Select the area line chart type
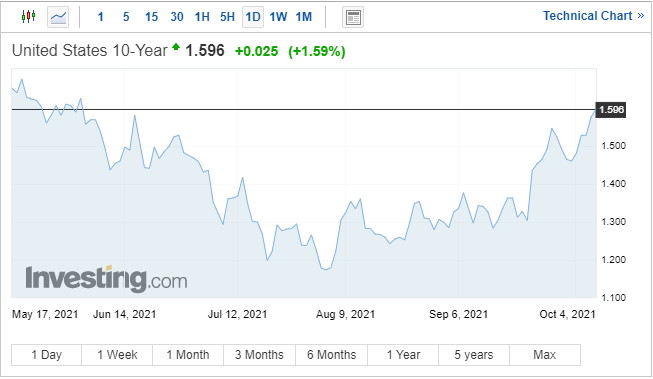 click(58, 17)
